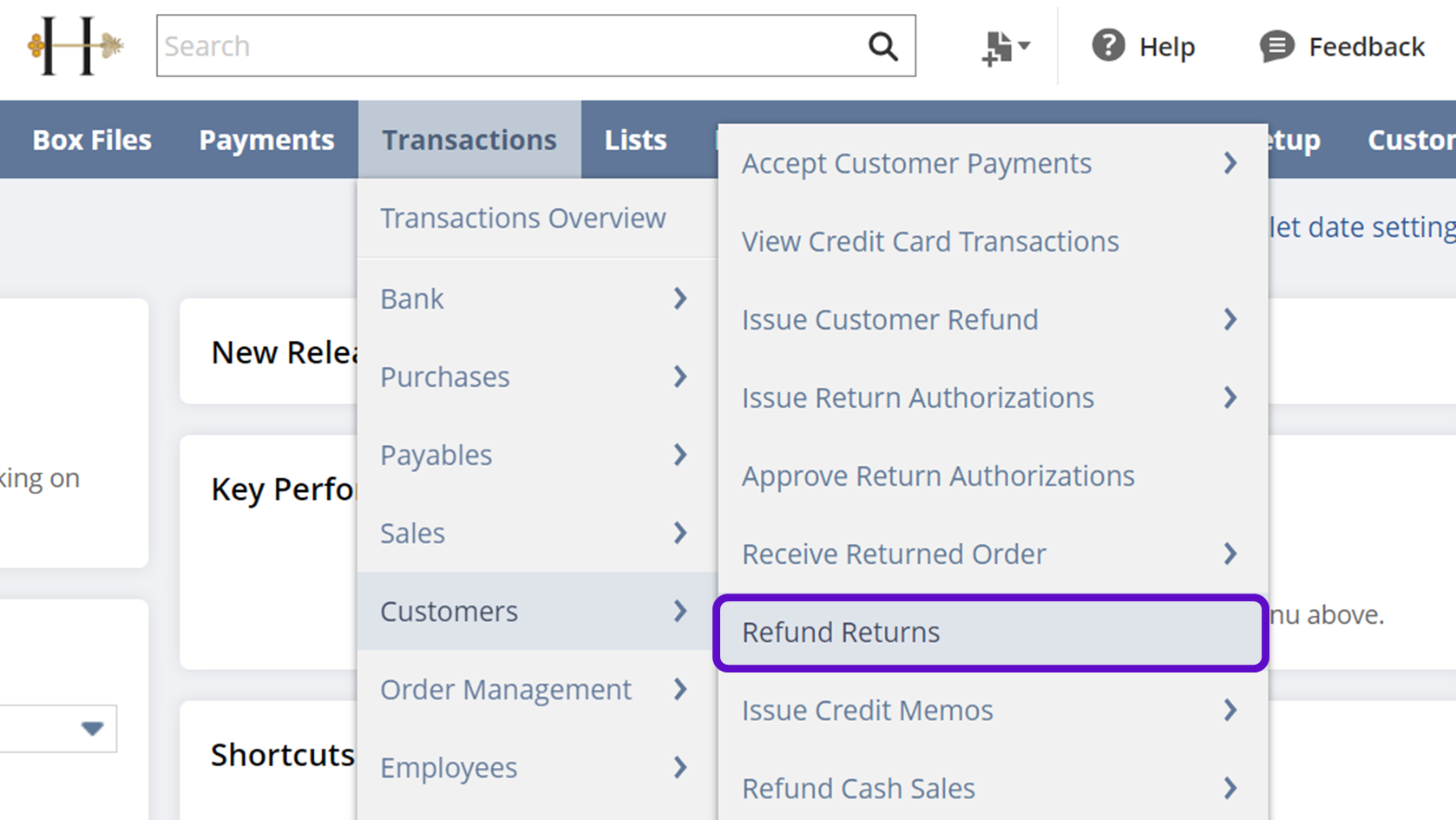This screenshot has height=820, width=1456.
Task: Open Transactions Overview
Action: pos(523,218)
